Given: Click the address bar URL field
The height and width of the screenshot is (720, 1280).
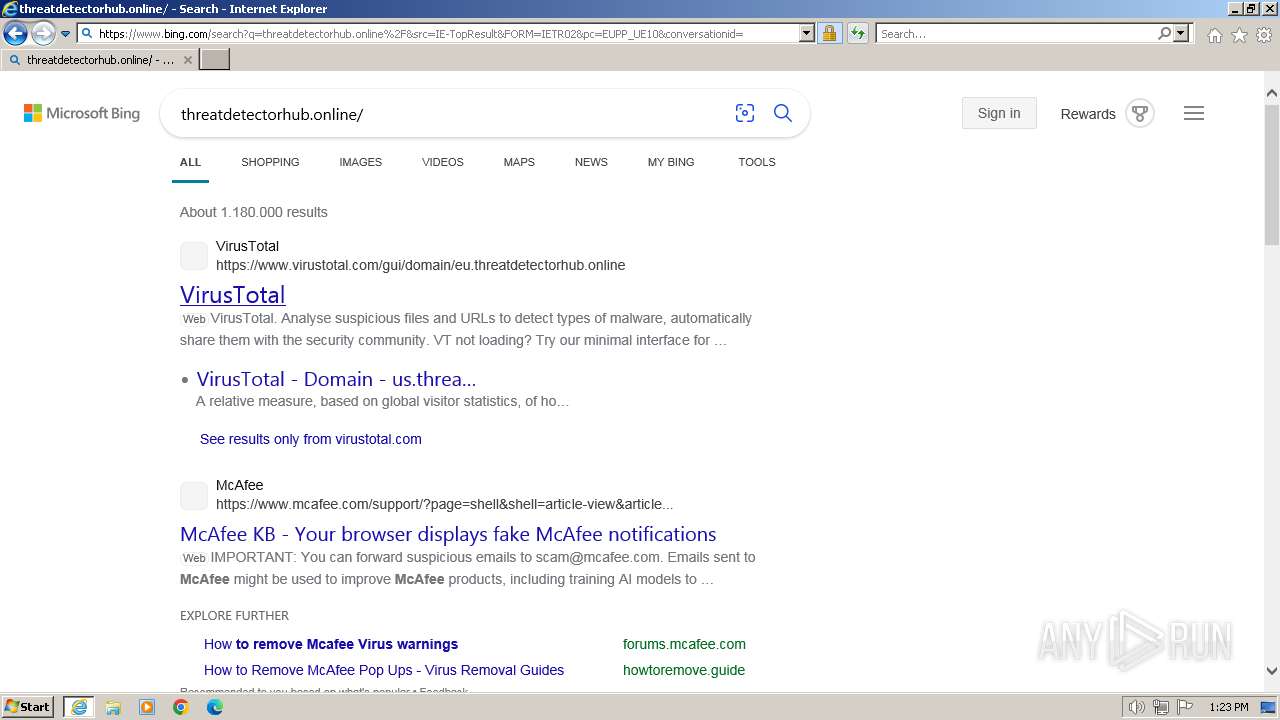Looking at the screenshot, I should click(446, 34).
